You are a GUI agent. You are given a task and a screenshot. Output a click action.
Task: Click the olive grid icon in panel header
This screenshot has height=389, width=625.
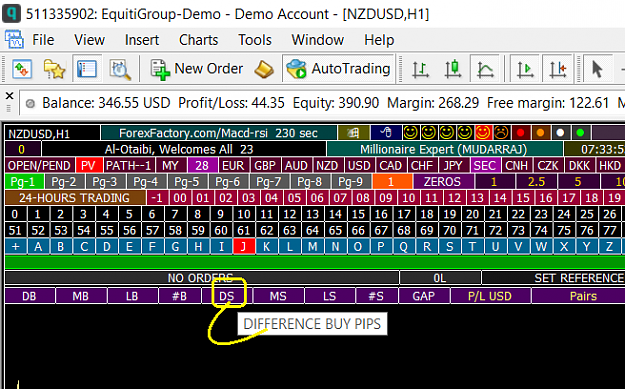tap(354, 132)
